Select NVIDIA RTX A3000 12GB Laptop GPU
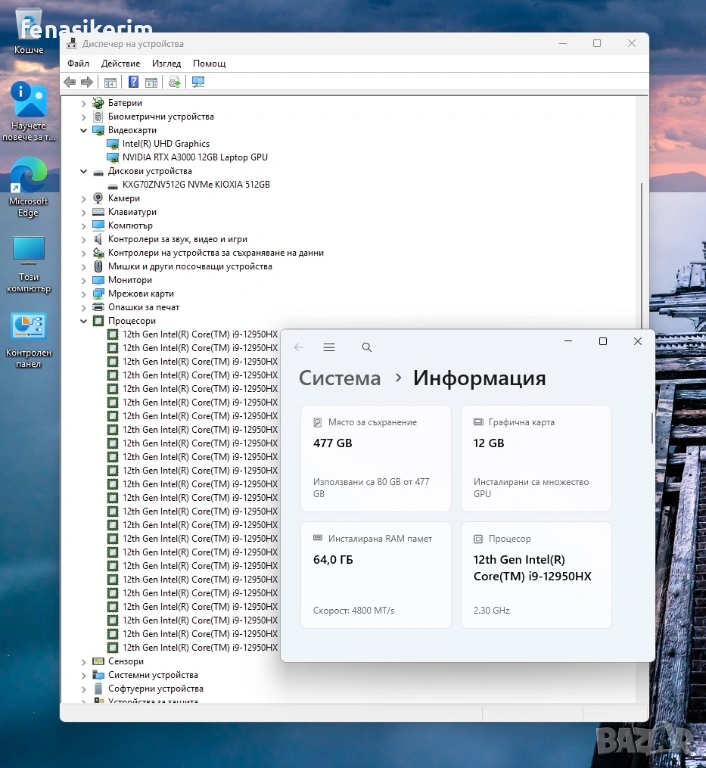Viewport: 706px width, 768px height. [194, 157]
